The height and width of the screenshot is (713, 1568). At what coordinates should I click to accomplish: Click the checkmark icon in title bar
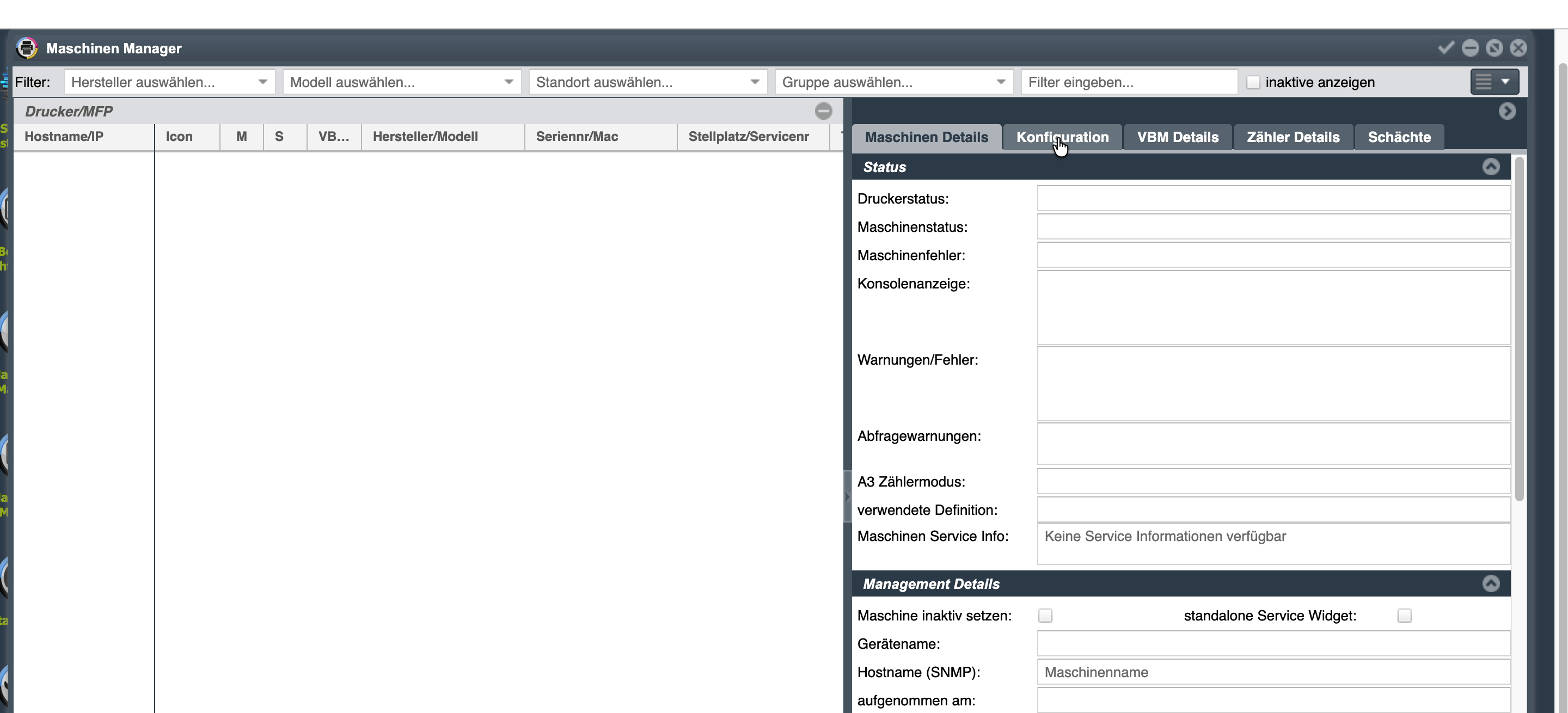[x=1445, y=47]
